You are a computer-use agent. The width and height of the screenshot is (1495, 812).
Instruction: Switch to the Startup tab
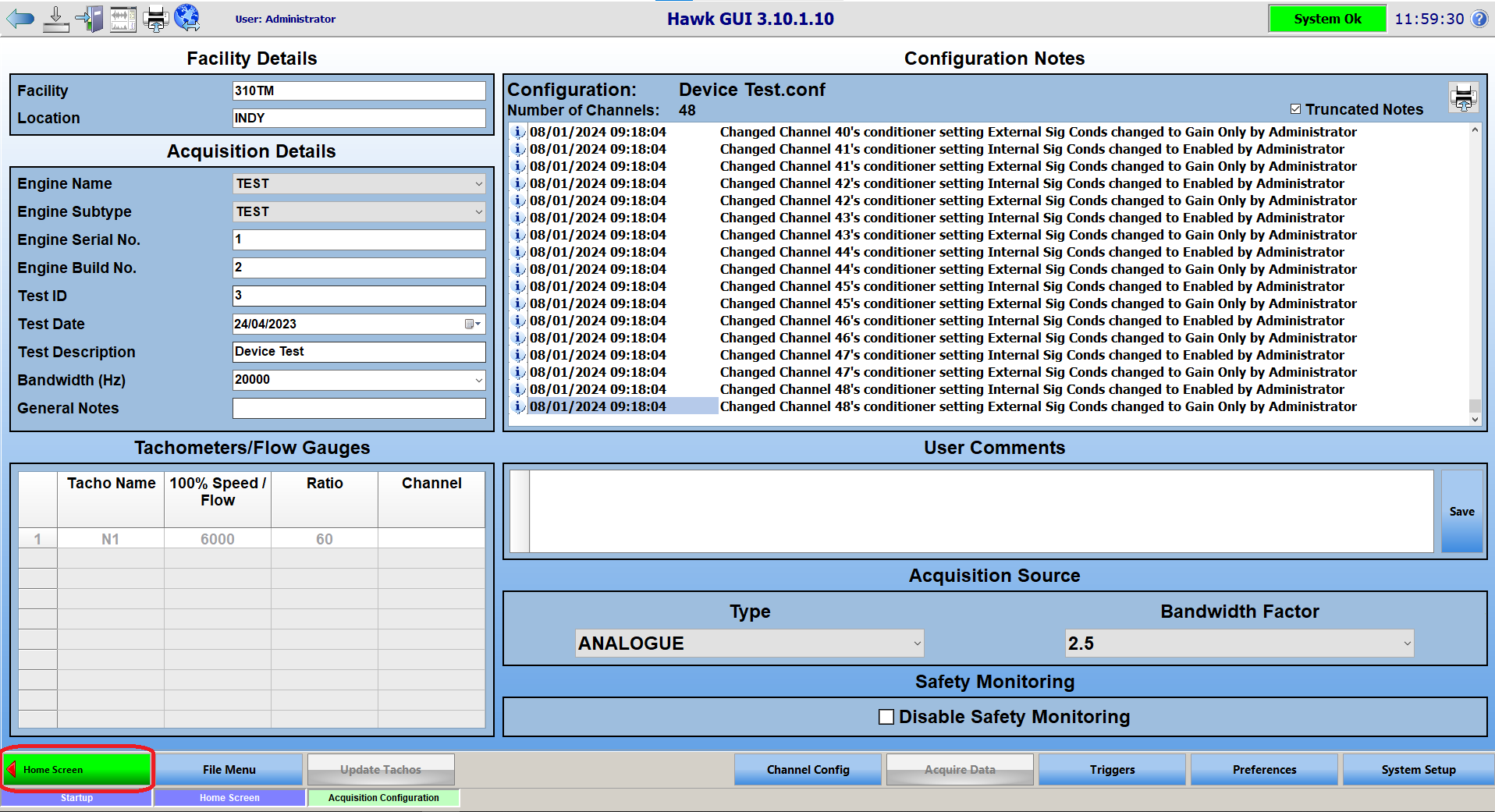pyautogui.click(x=76, y=798)
